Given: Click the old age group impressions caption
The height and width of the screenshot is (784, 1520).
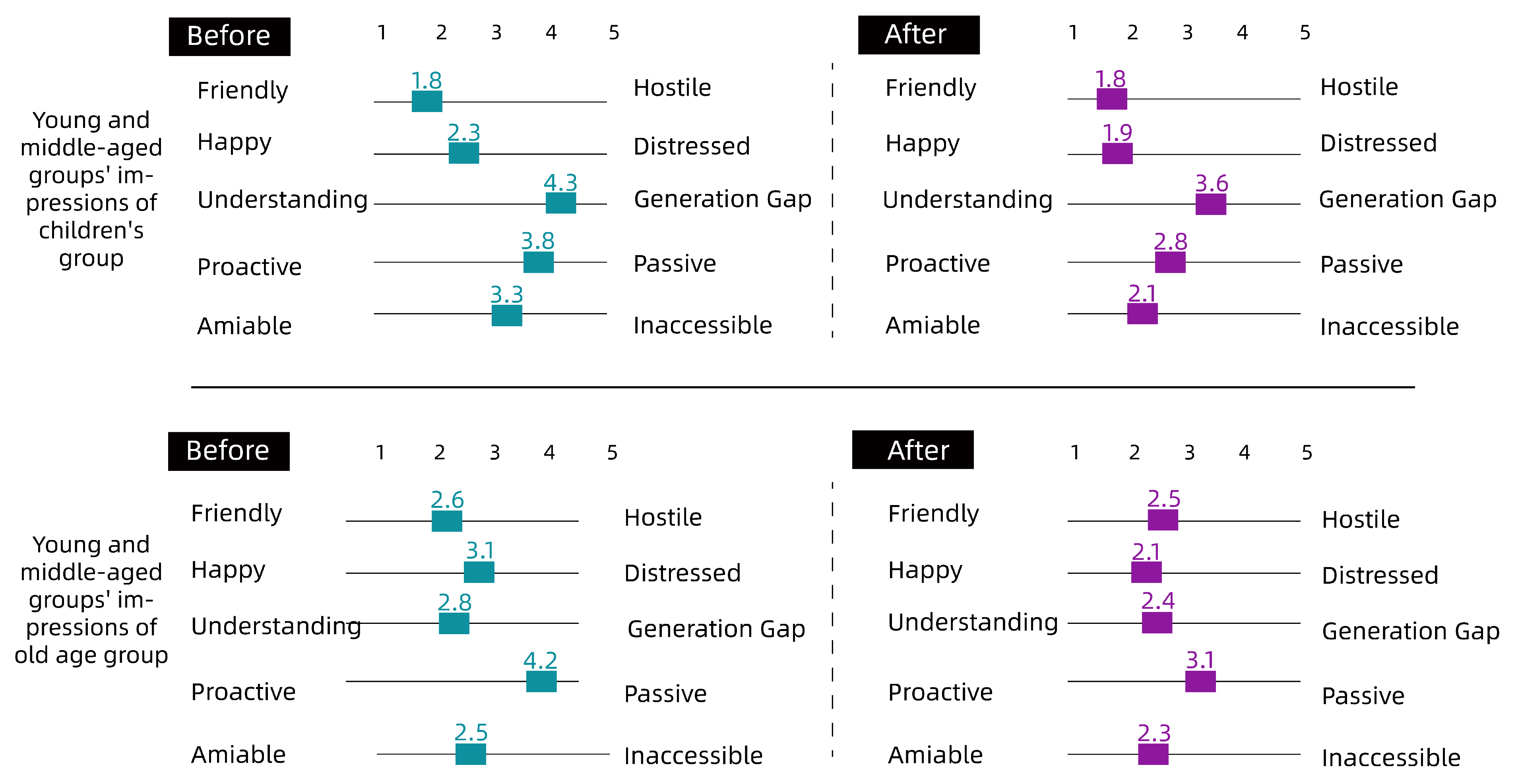Looking at the screenshot, I should coord(91,599).
